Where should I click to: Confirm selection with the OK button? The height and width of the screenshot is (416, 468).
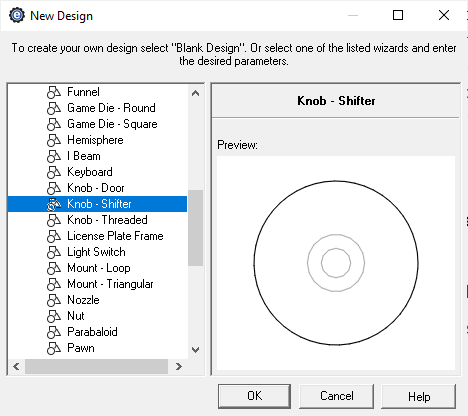[254, 396]
